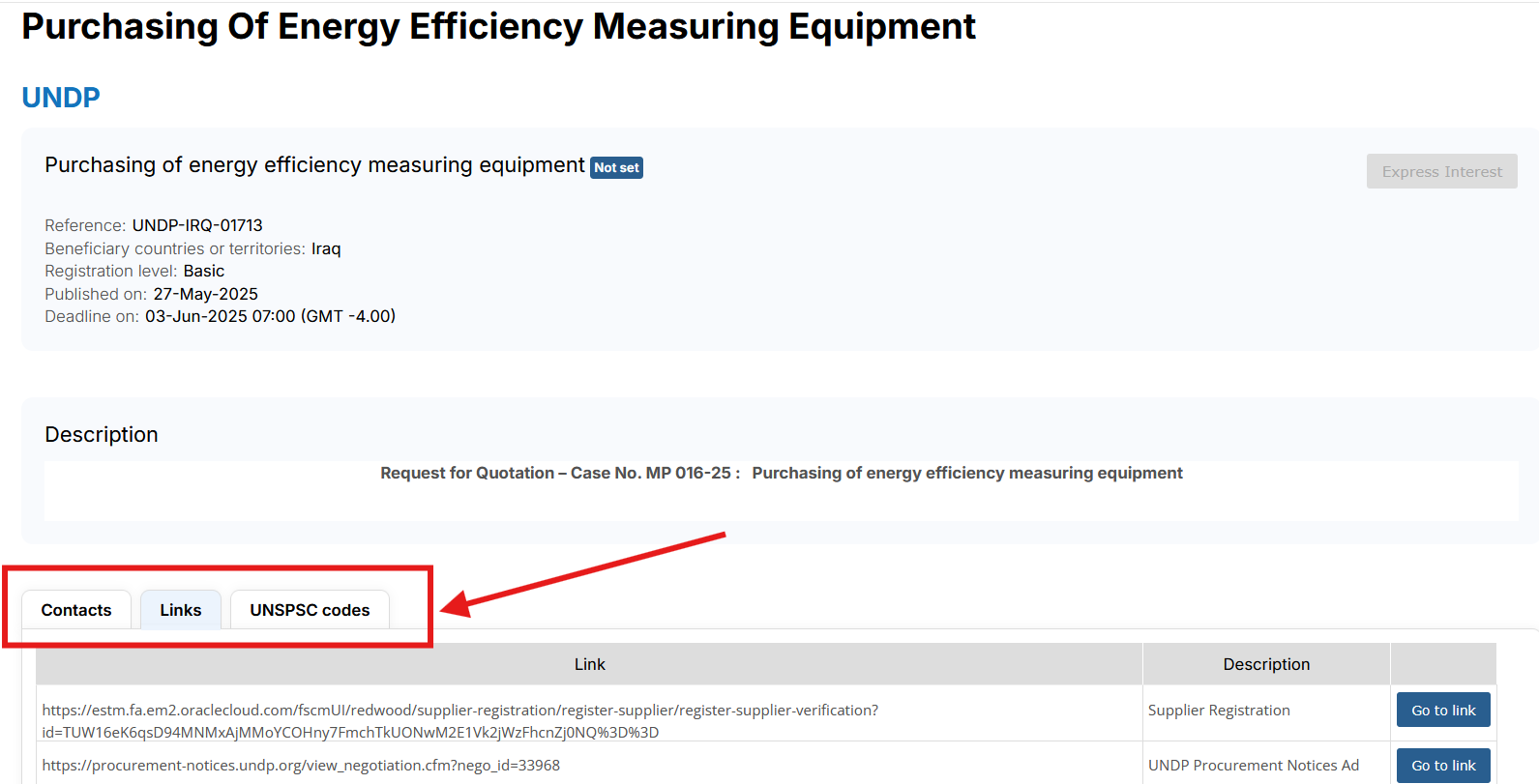The height and width of the screenshot is (784, 1539).
Task: Click the Registration level Basic value
Action: coord(204,271)
